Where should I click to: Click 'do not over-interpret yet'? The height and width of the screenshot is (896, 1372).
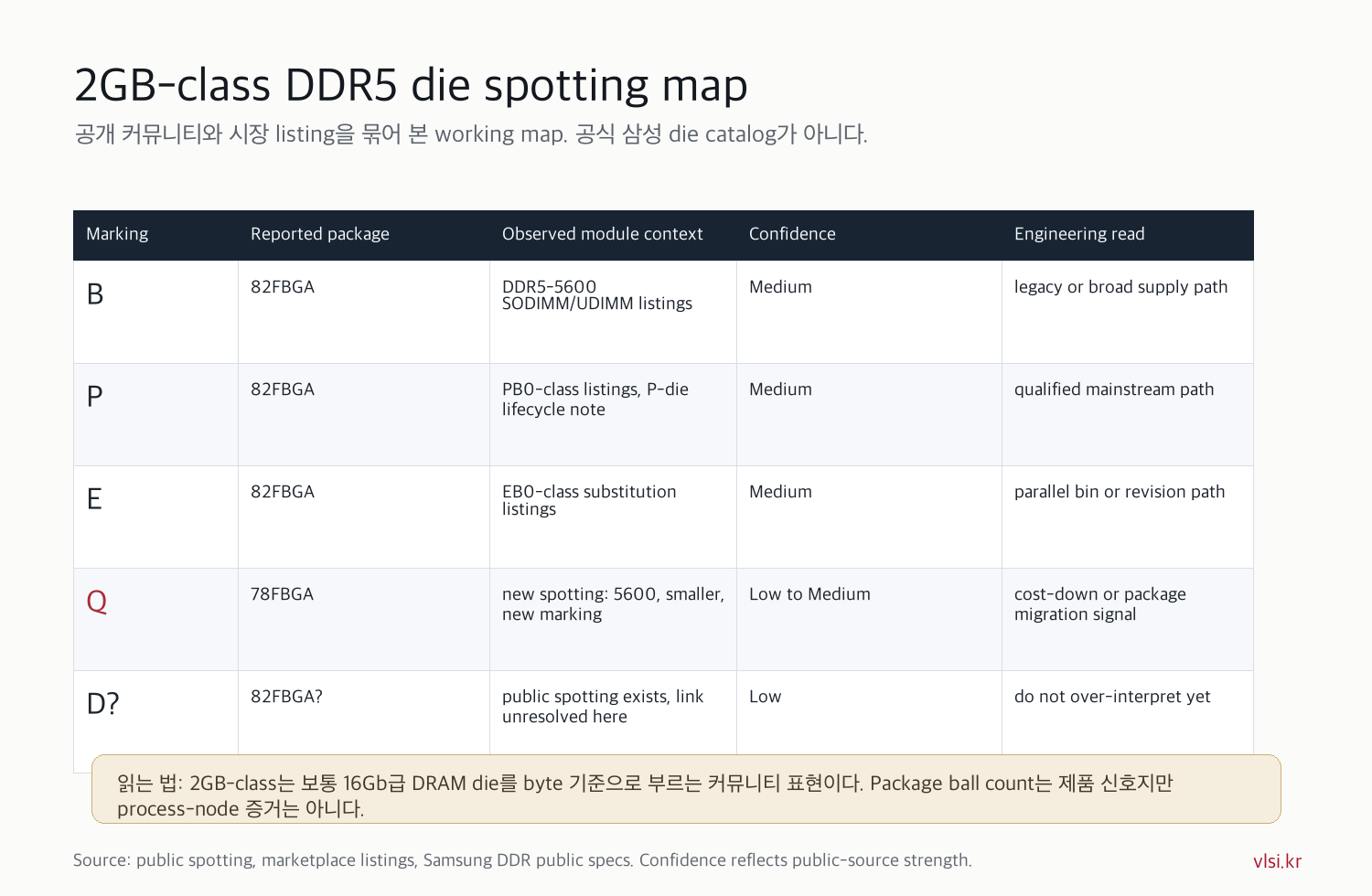click(x=1112, y=697)
